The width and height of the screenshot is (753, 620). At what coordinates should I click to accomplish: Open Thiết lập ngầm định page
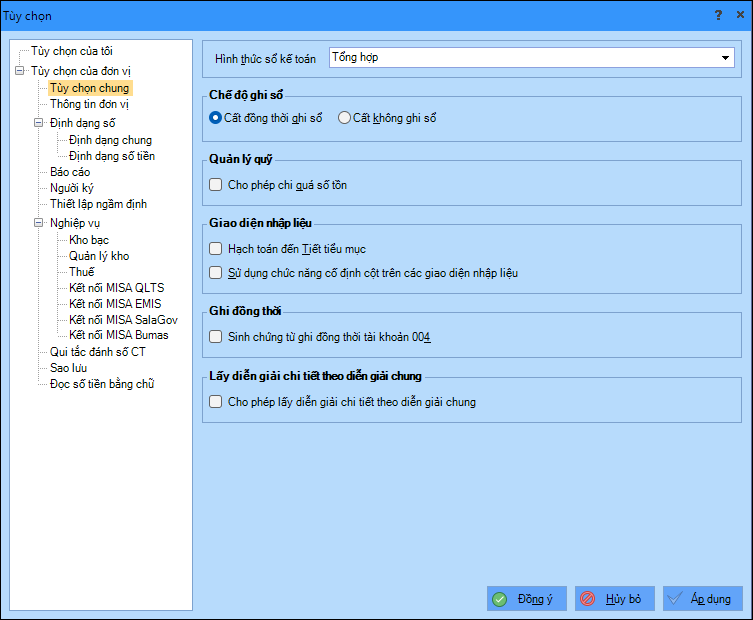98,204
